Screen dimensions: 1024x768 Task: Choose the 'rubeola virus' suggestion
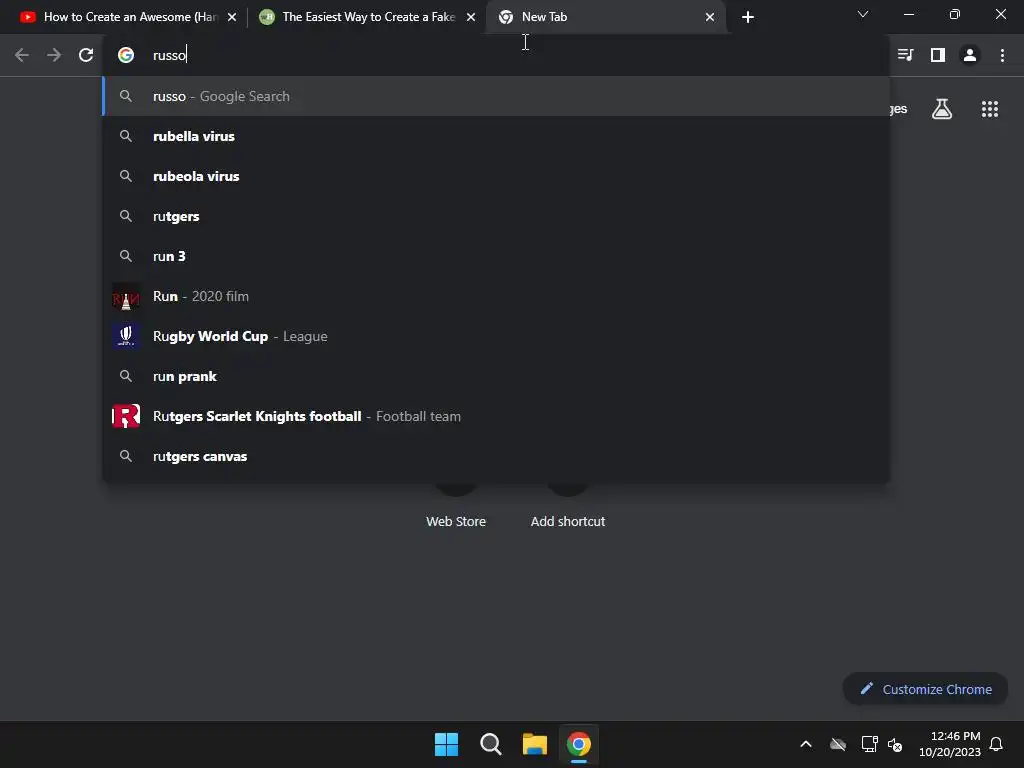click(496, 176)
